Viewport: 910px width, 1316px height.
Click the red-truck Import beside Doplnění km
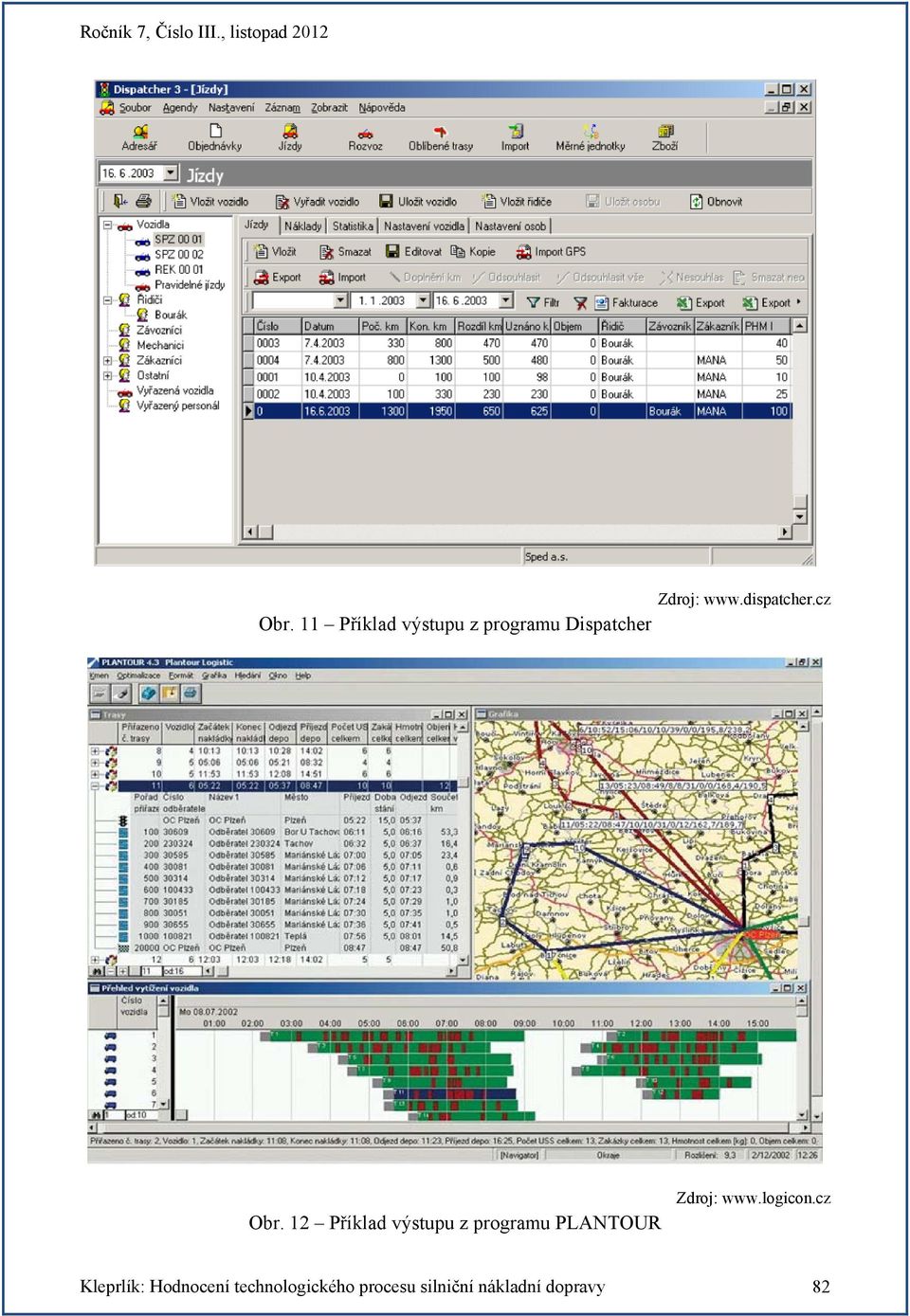(x=342, y=278)
